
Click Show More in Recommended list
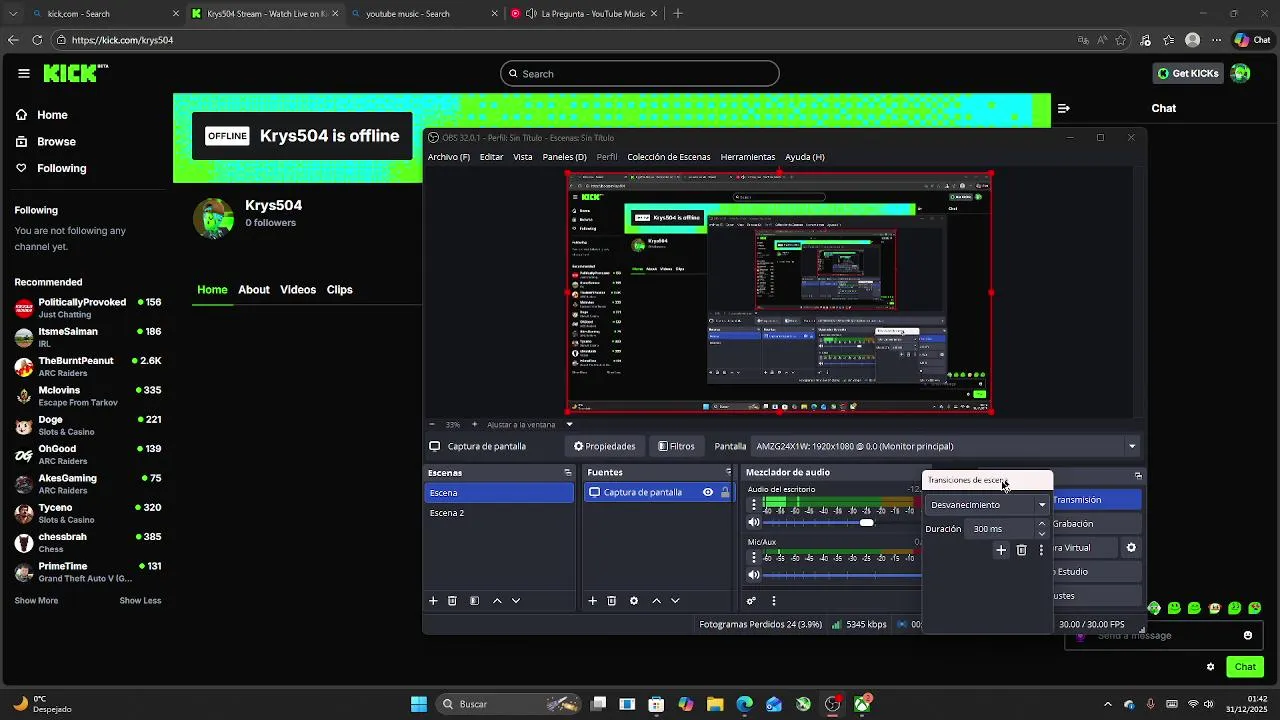(x=36, y=601)
